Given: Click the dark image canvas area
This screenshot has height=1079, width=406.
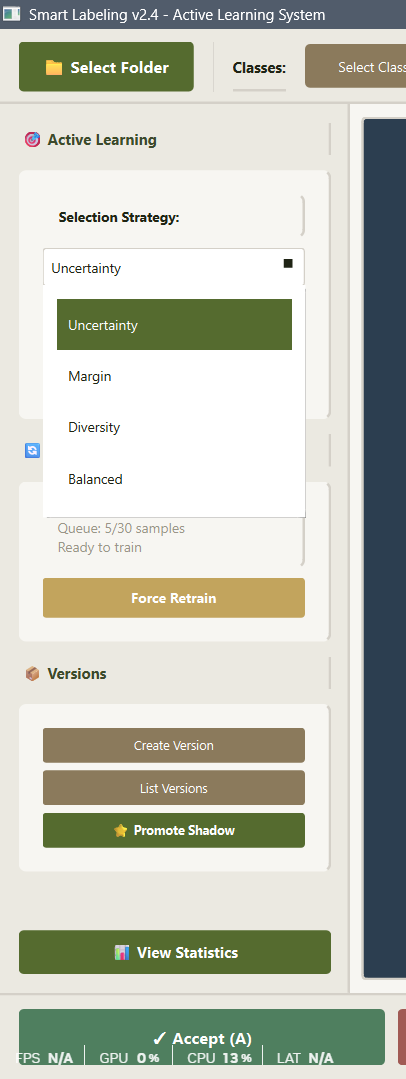Looking at the screenshot, I should 385,548.
